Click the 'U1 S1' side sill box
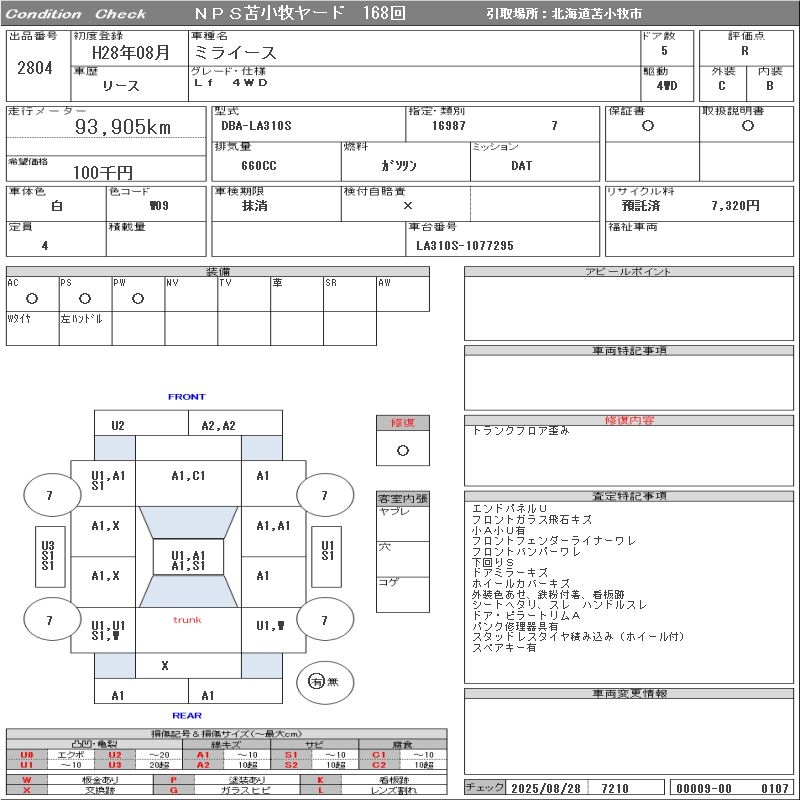The width and height of the screenshot is (800, 800). click(327, 556)
